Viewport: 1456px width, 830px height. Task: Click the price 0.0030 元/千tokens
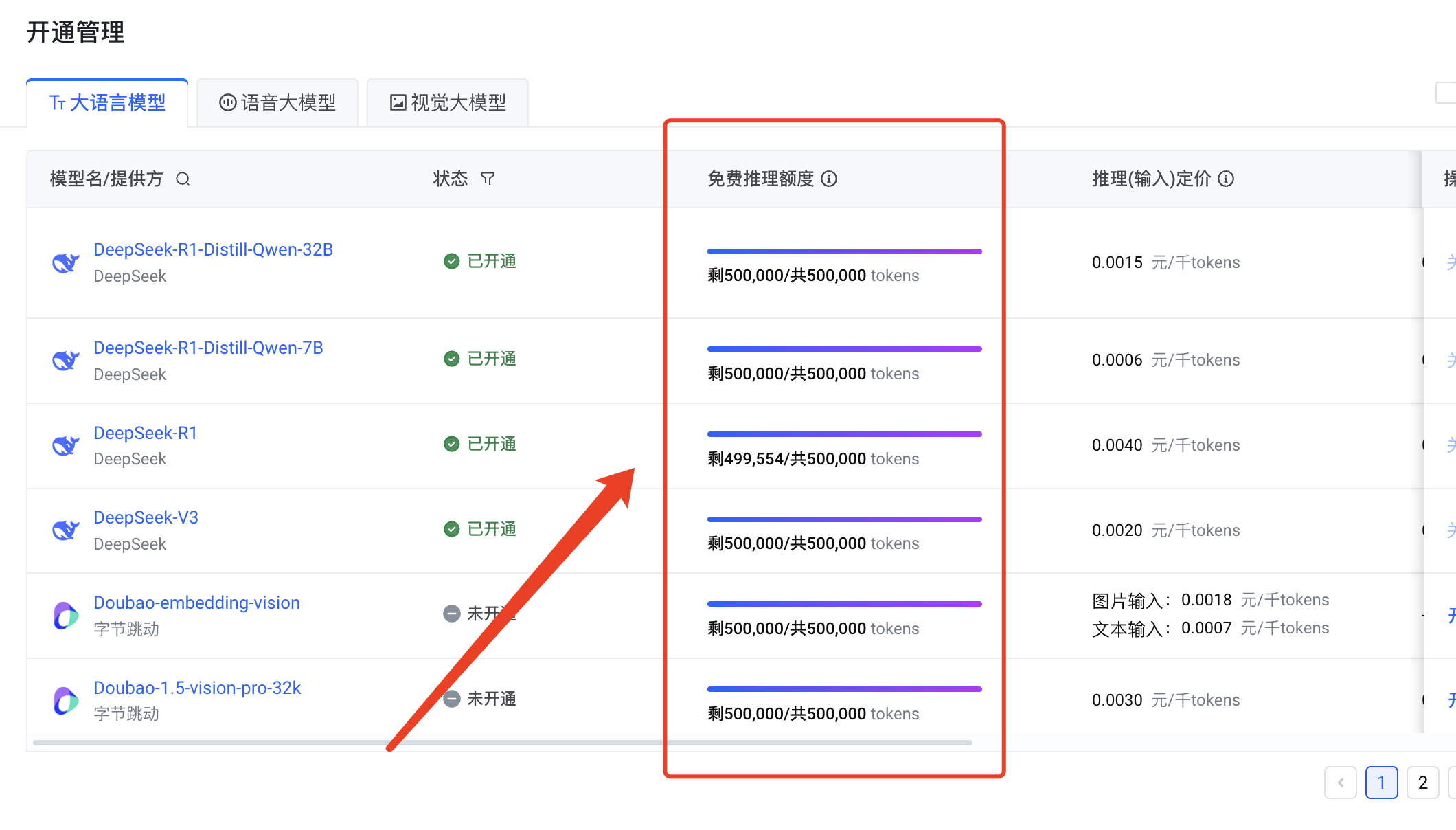pyautogui.click(x=1165, y=700)
